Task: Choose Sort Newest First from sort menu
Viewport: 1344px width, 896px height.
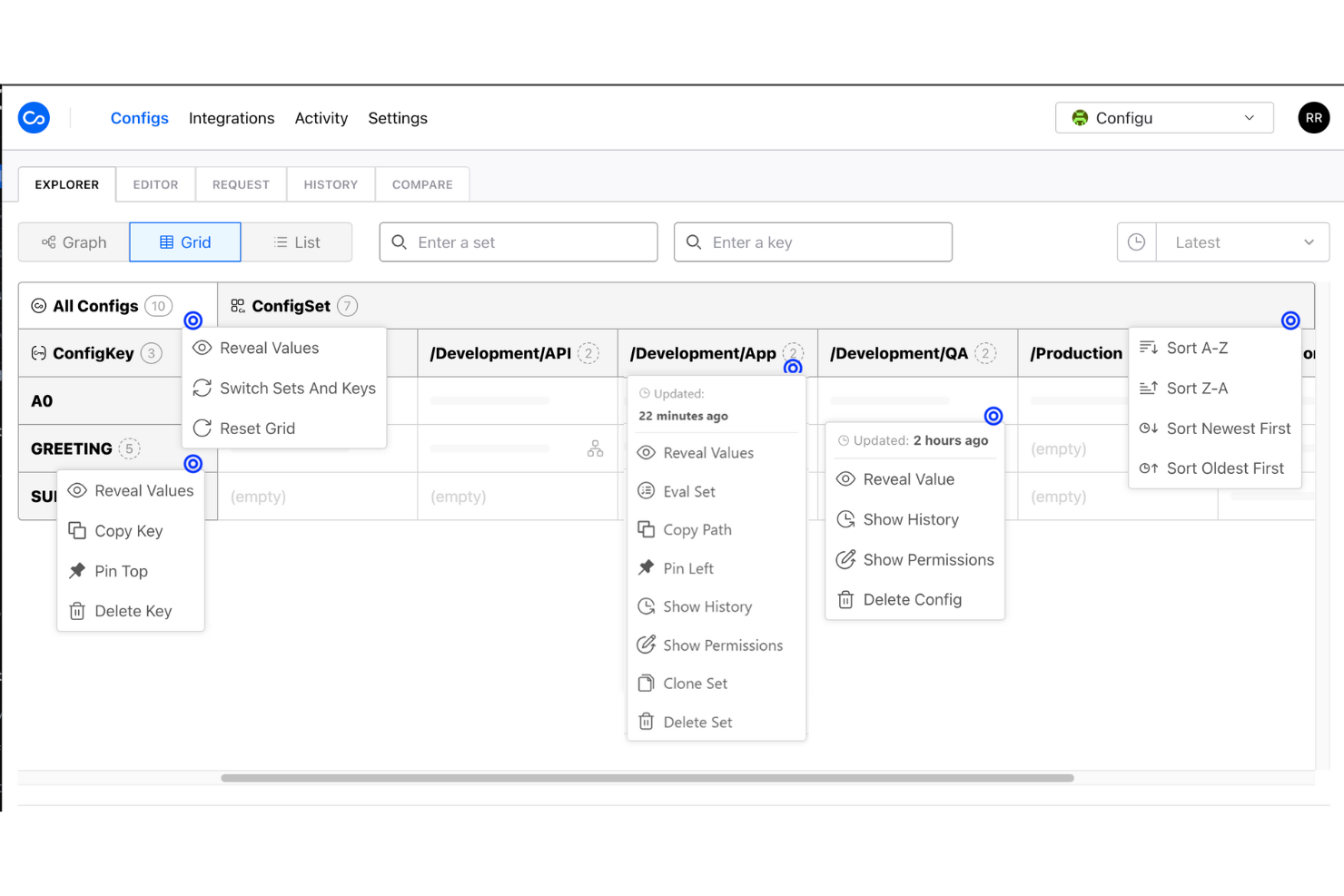Action: 1228,428
